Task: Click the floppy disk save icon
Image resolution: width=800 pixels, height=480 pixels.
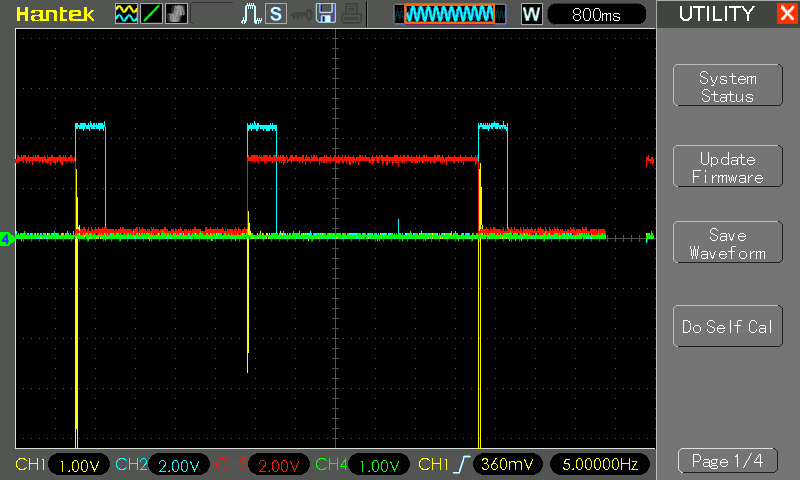Action: pyautogui.click(x=326, y=14)
